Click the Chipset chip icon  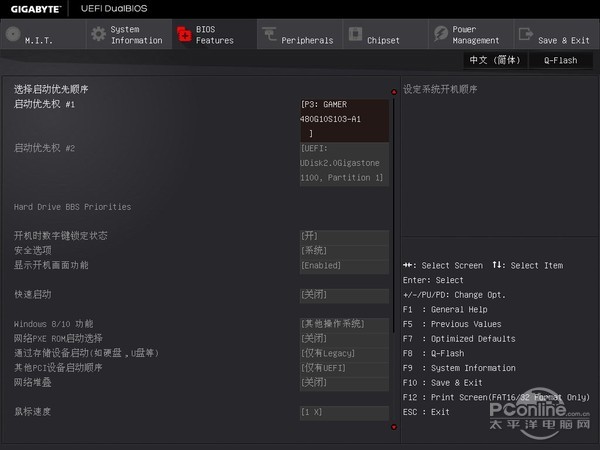pos(355,34)
